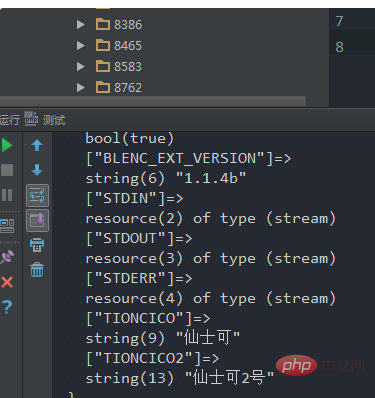Click the resource(3) of type (stream) line
This screenshot has height=398, width=375.
211,258
